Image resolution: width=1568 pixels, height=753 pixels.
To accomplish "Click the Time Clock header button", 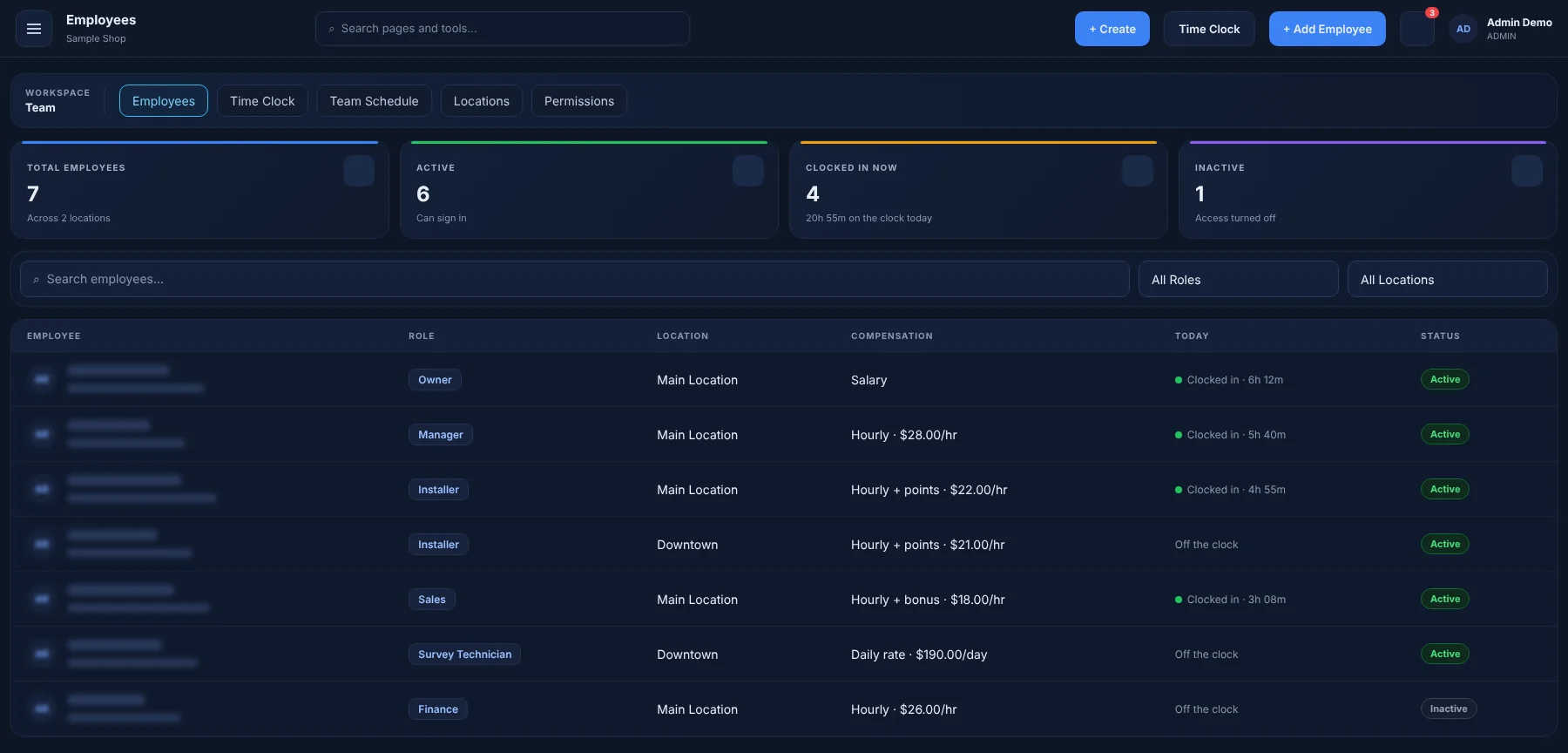I will (1209, 29).
